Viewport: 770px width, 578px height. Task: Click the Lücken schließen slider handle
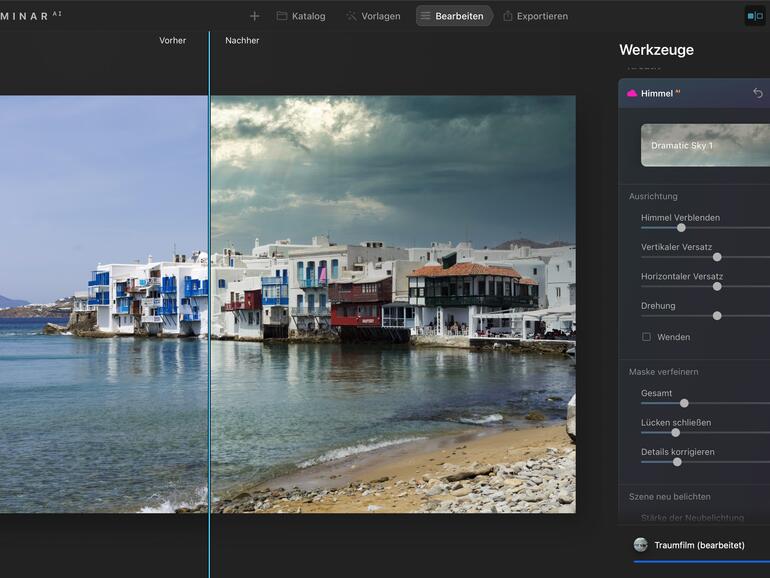pyautogui.click(x=675, y=432)
